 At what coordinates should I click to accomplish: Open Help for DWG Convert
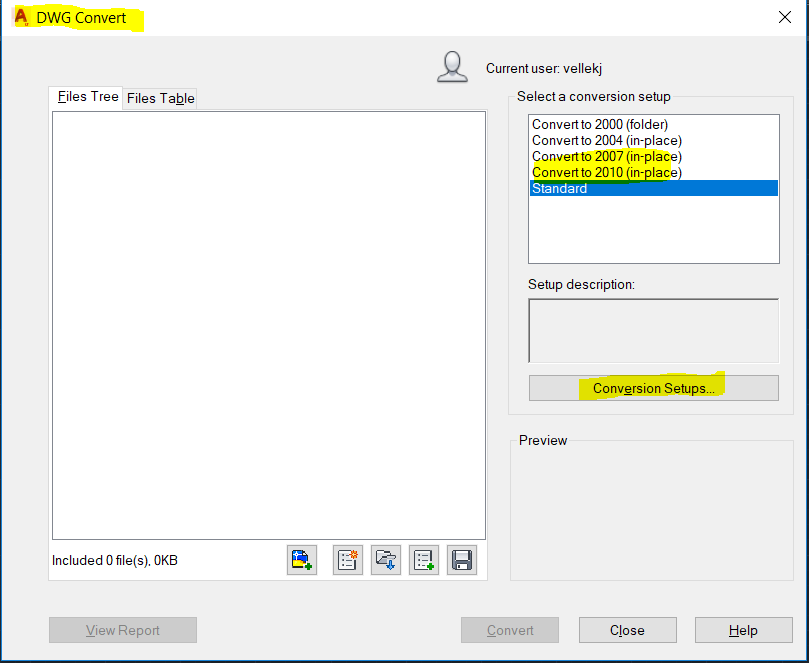click(743, 630)
